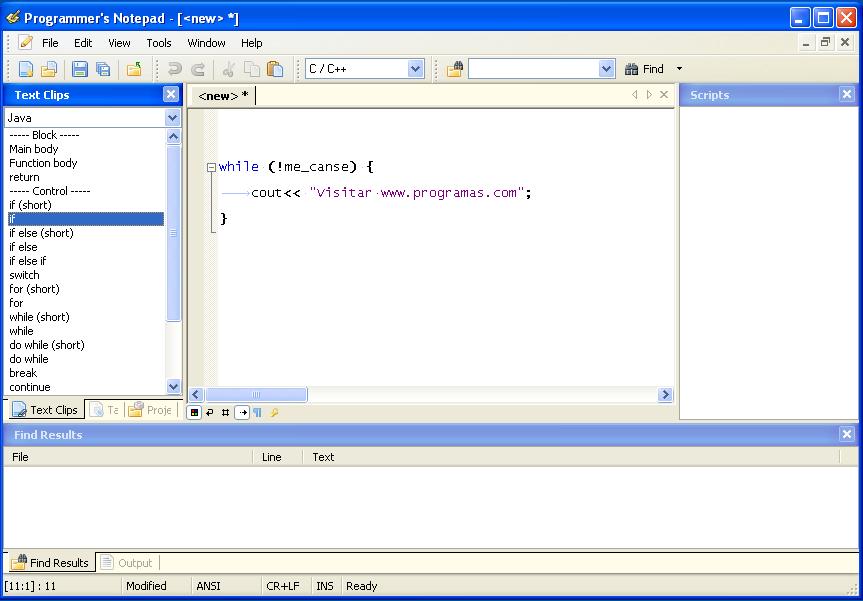This screenshot has height=601, width=863.
Task: Click the text clips vertical scrollbar thumb
Action: pyautogui.click(x=173, y=233)
